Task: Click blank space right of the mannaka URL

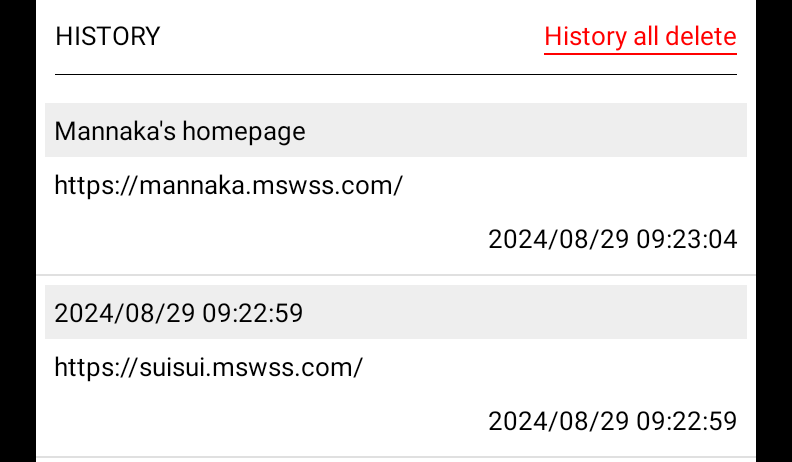Action: (580, 185)
